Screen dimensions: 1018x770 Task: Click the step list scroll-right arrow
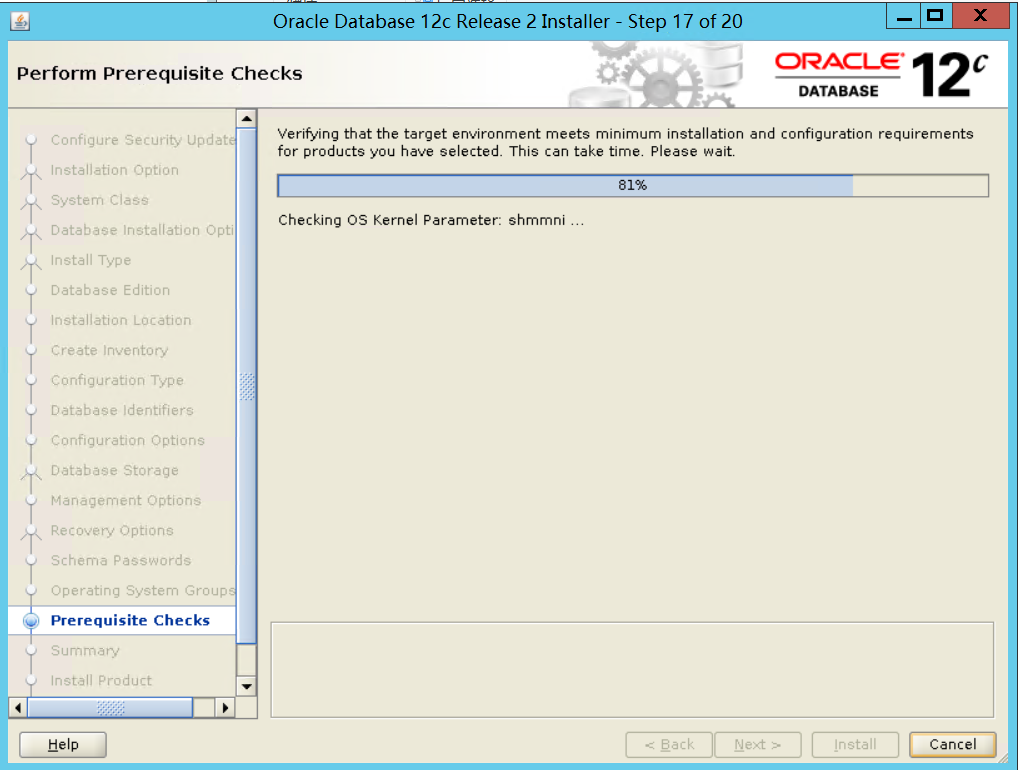tap(225, 708)
